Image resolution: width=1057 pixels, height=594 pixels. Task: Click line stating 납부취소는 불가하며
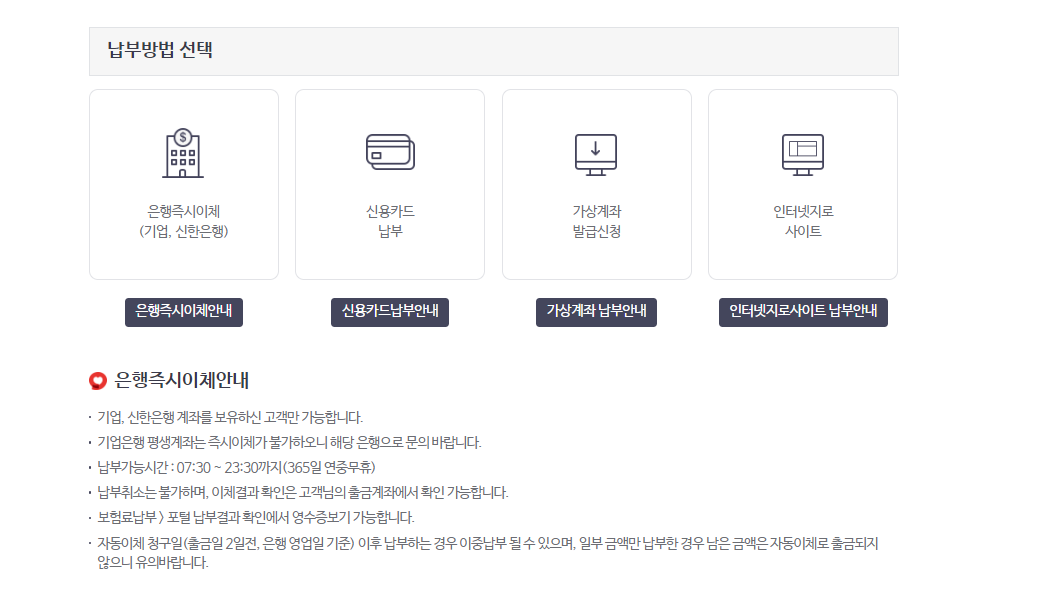tap(303, 492)
